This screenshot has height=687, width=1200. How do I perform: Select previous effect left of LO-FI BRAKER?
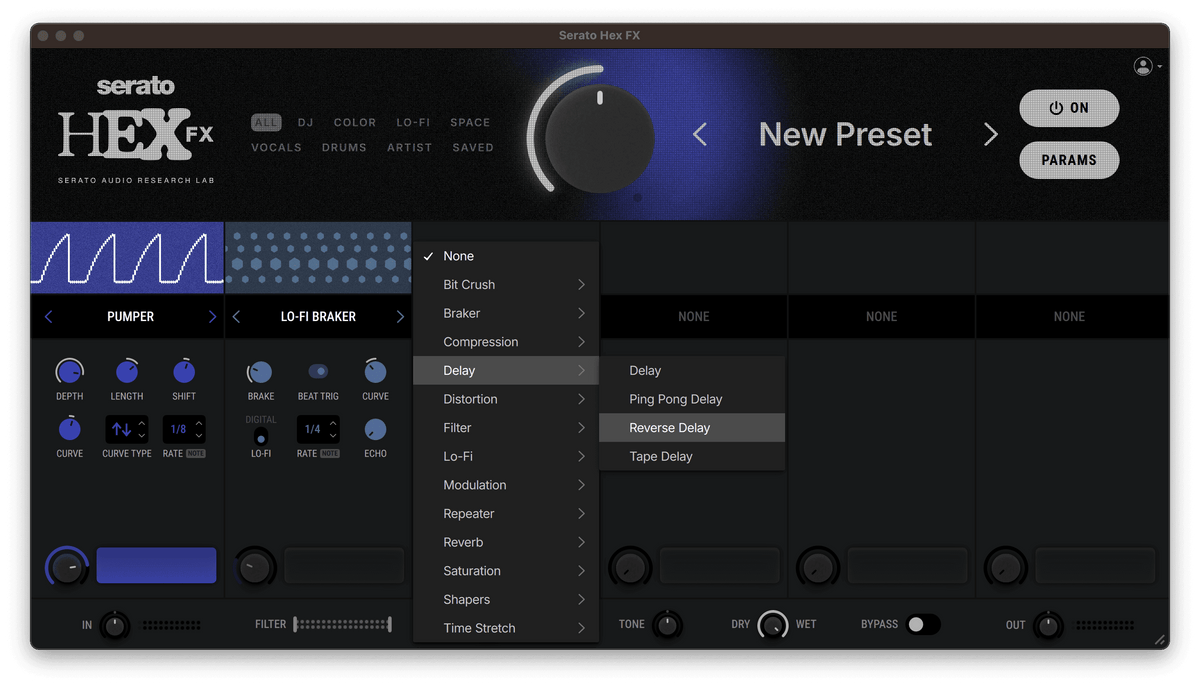(236, 316)
